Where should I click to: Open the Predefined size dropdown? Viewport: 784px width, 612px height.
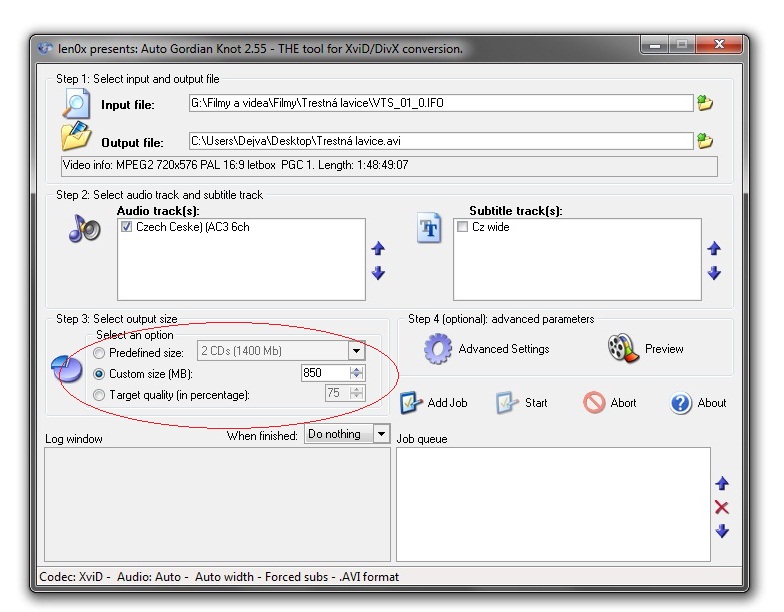pyautogui.click(x=356, y=351)
